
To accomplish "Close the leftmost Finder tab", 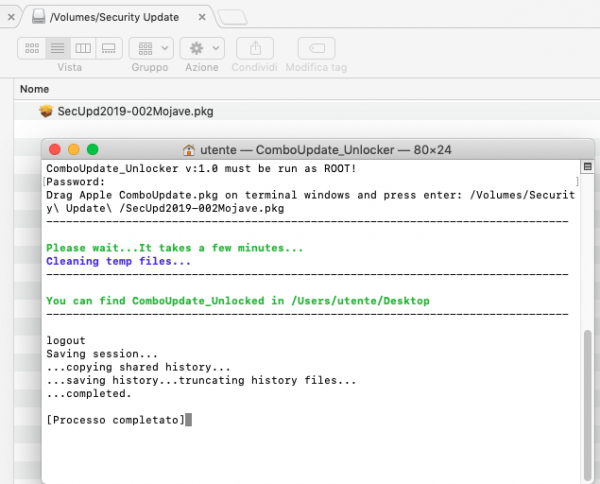I will pyautogui.click(x=11, y=17).
